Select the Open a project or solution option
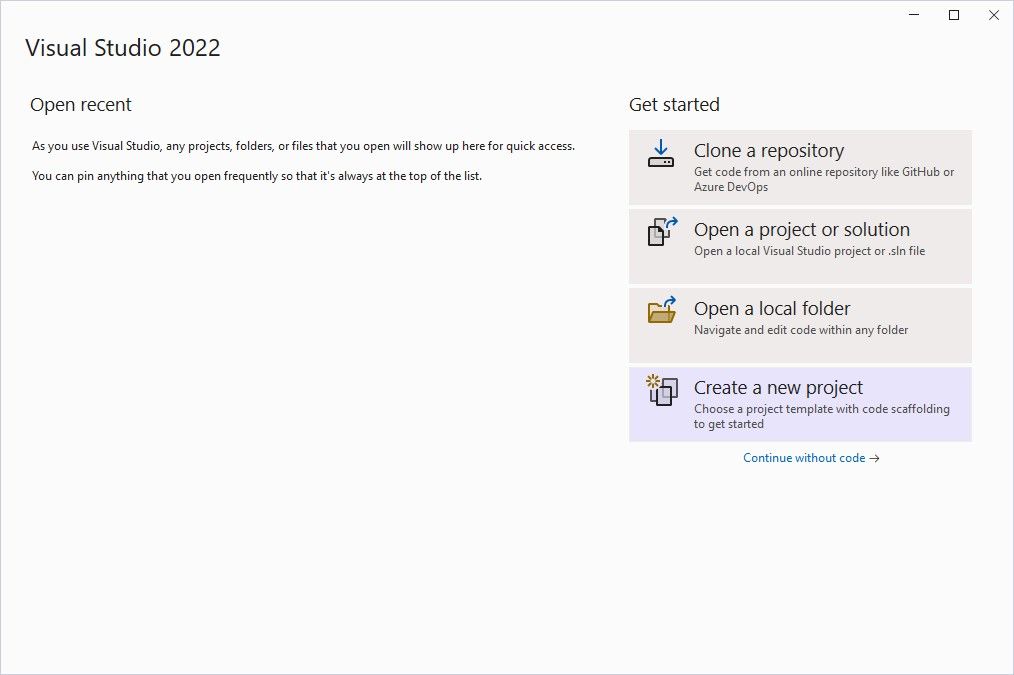The height and width of the screenshot is (675, 1014). [800, 246]
